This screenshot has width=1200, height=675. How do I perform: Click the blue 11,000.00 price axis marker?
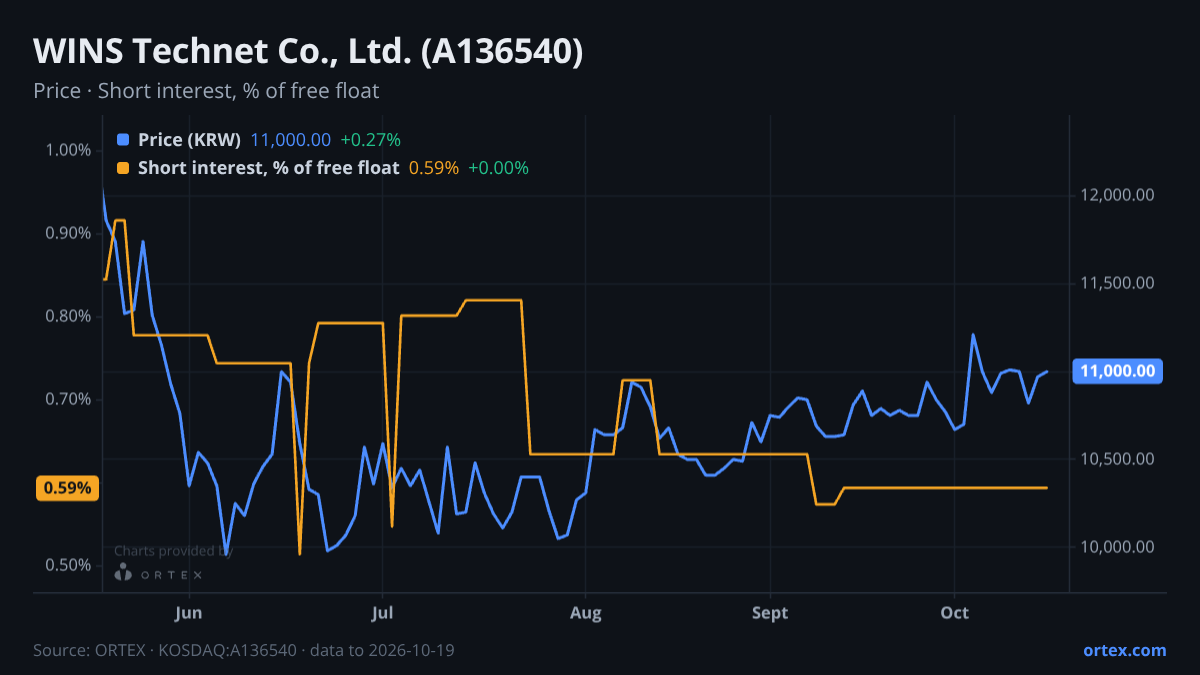click(1117, 371)
